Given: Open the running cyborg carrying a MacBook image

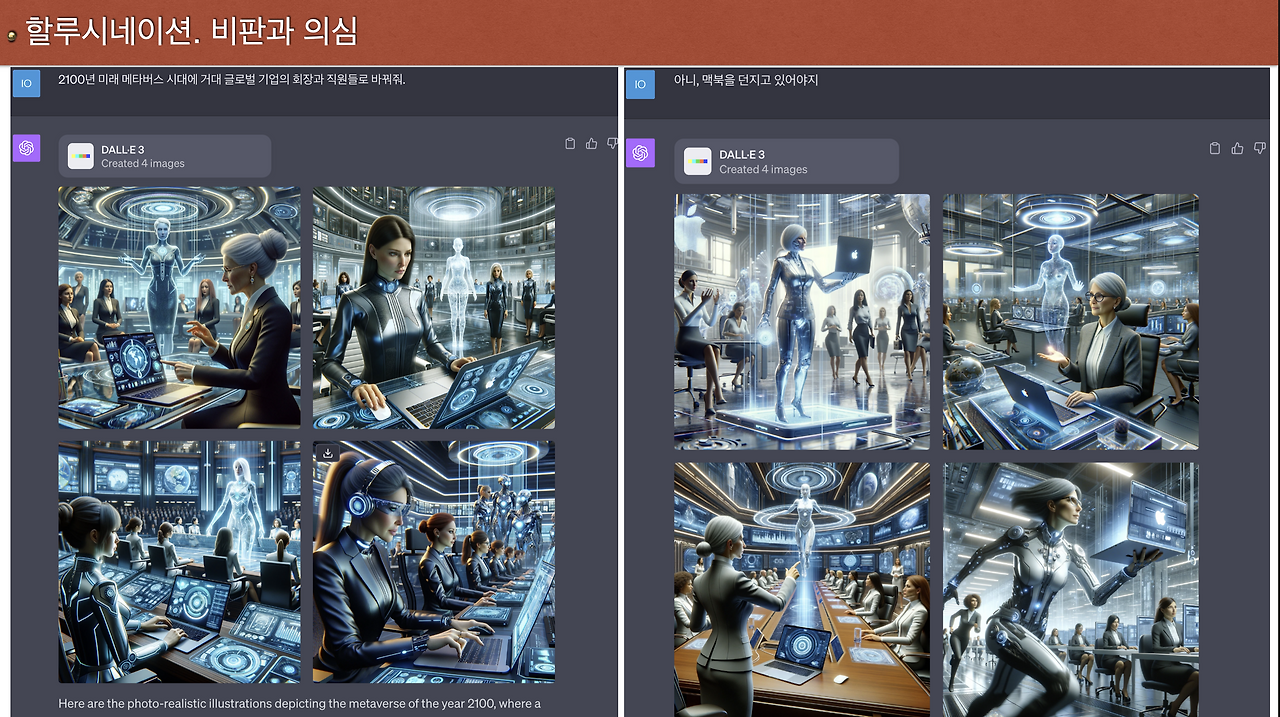Looking at the screenshot, I should (1069, 590).
